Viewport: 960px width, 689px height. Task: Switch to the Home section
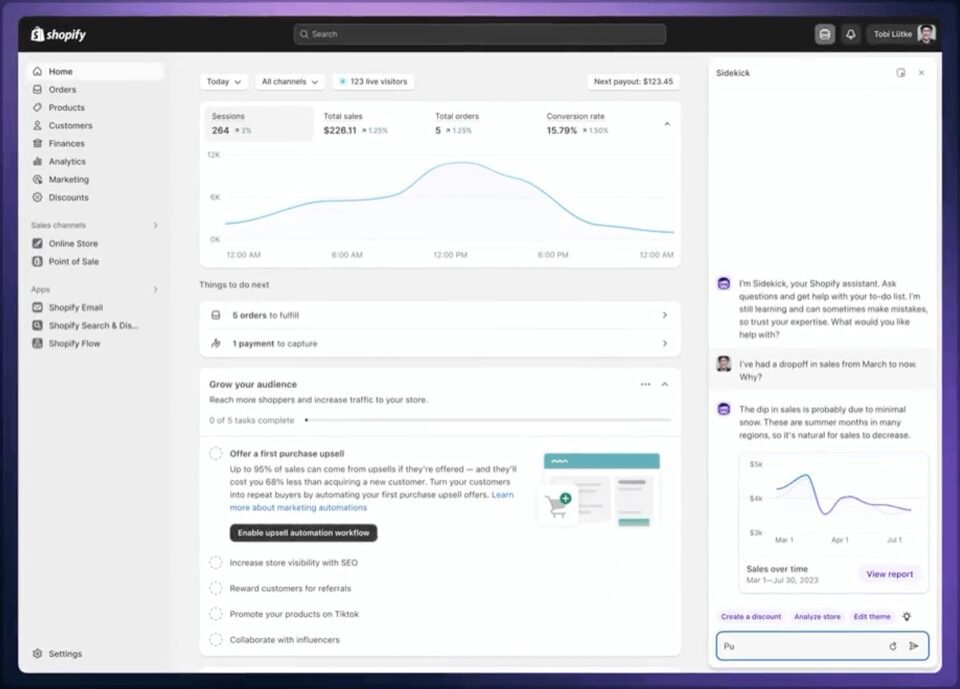62,71
